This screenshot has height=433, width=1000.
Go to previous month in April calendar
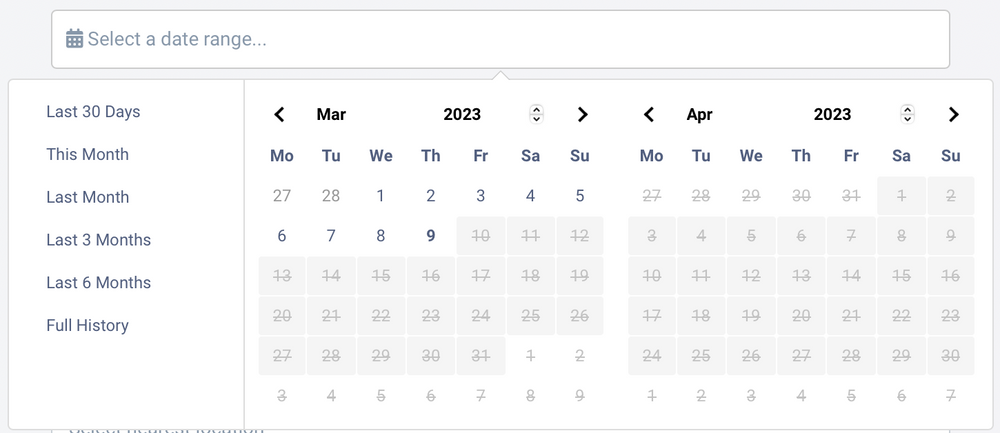coord(649,114)
